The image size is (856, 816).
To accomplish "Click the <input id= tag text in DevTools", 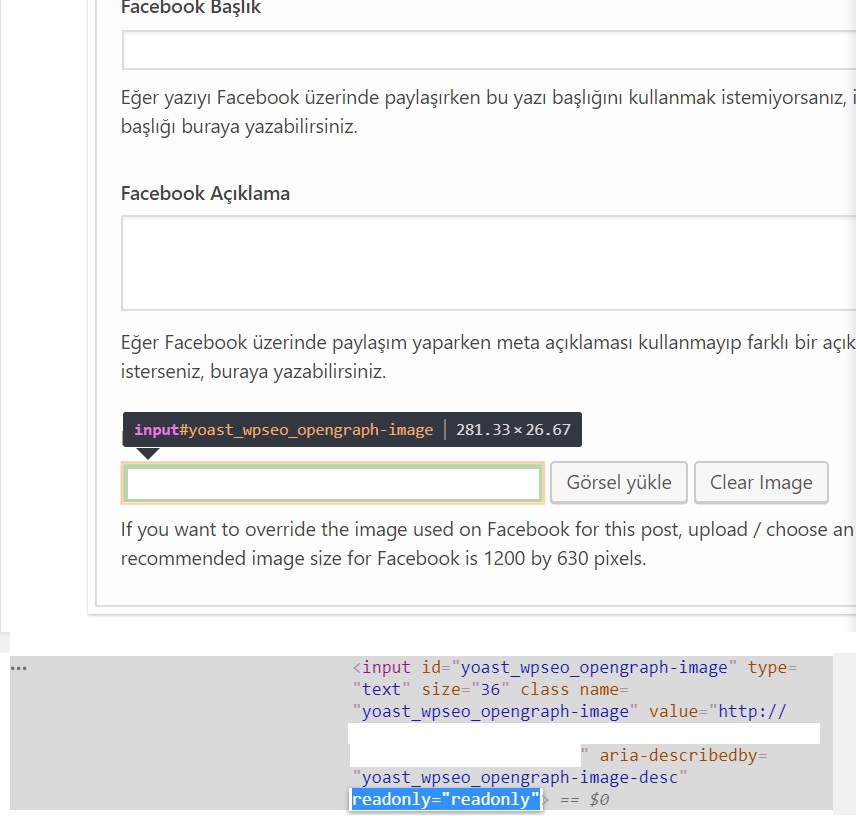I will 401,668.
